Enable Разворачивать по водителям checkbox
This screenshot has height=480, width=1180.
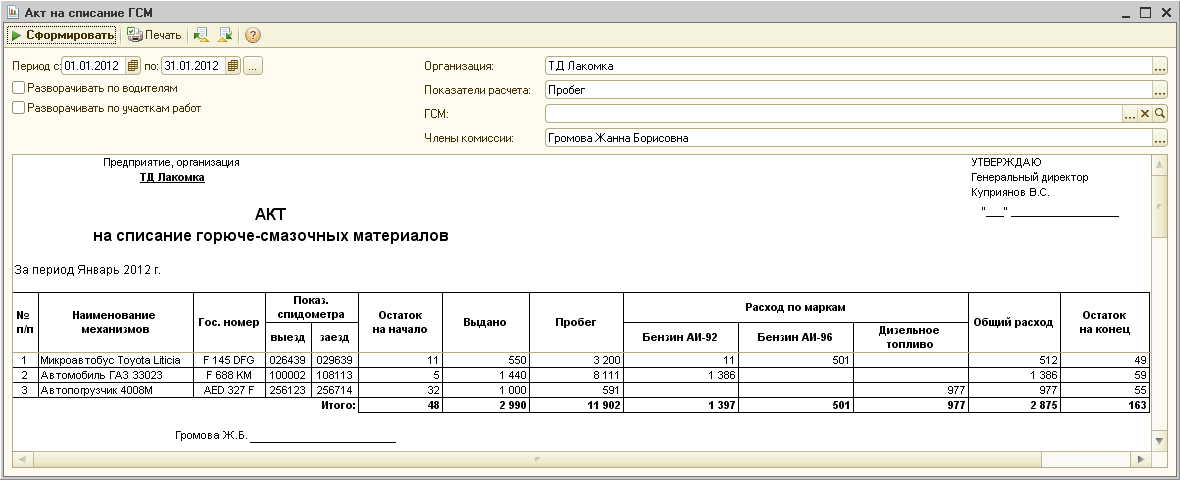[19, 88]
